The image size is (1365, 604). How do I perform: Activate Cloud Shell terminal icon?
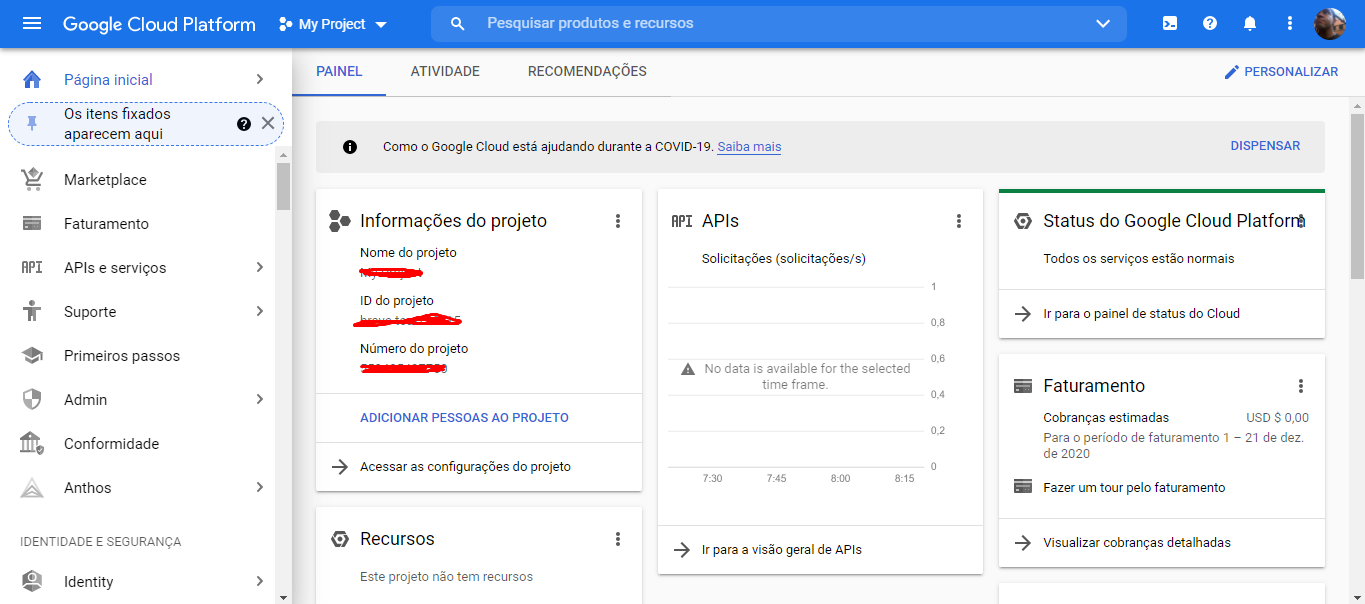[x=1170, y=23]
